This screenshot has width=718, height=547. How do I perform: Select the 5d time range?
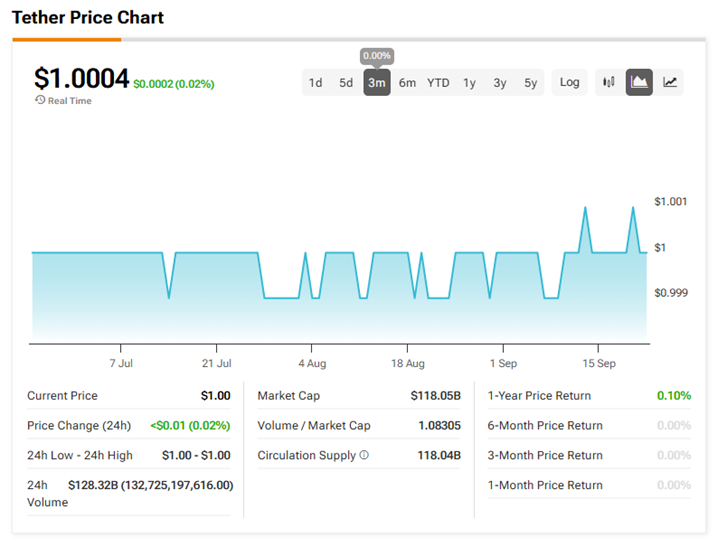click(x=346, y=83)
